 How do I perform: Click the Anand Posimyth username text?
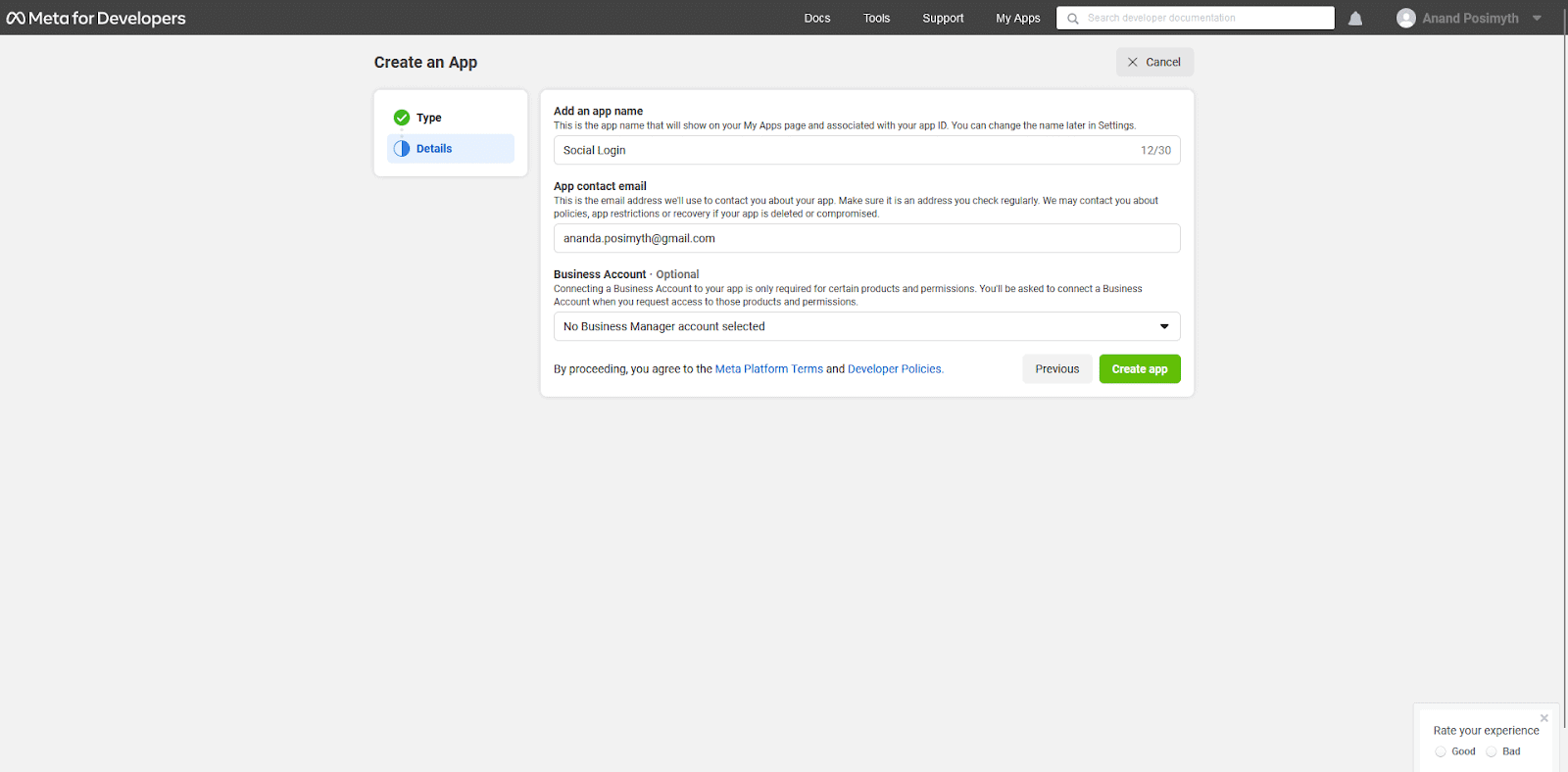click(1471, 18)
